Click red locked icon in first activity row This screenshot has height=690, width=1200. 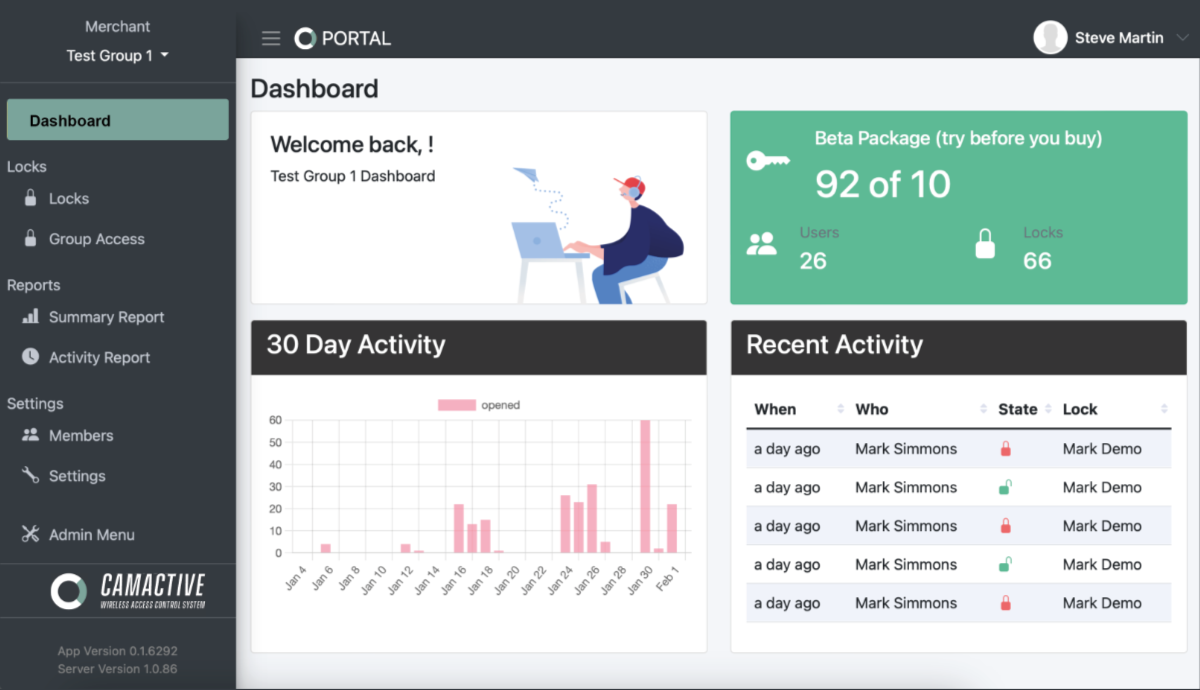coord(1005,449)
